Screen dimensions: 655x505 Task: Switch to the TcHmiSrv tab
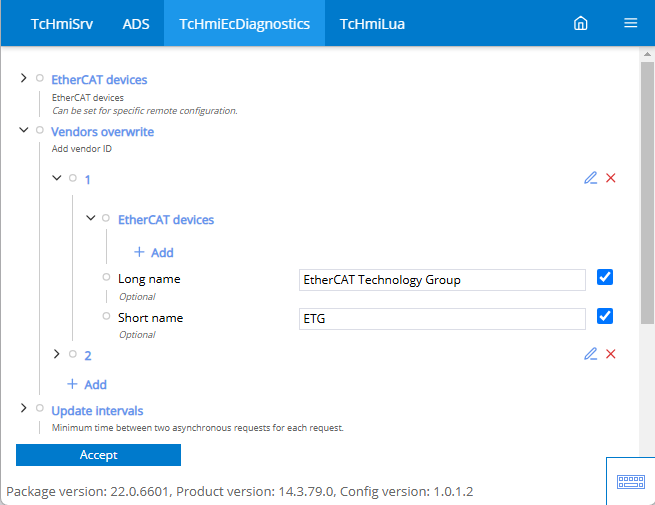pos(62,24)
